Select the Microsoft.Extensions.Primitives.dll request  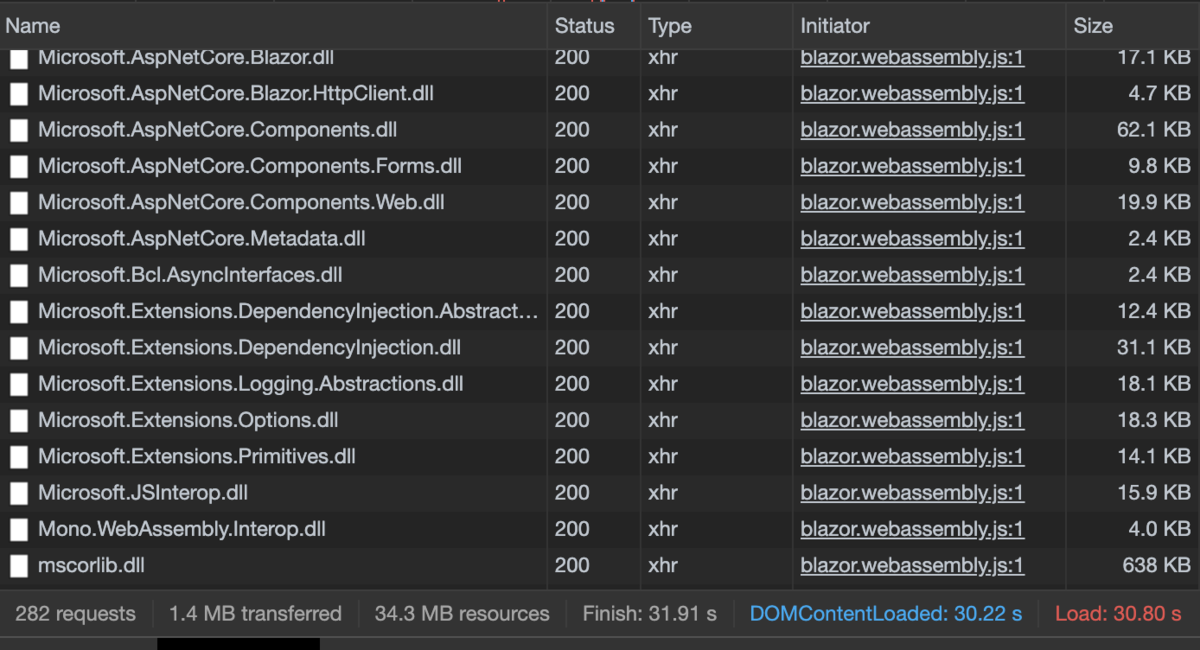(x=197, y=456)
